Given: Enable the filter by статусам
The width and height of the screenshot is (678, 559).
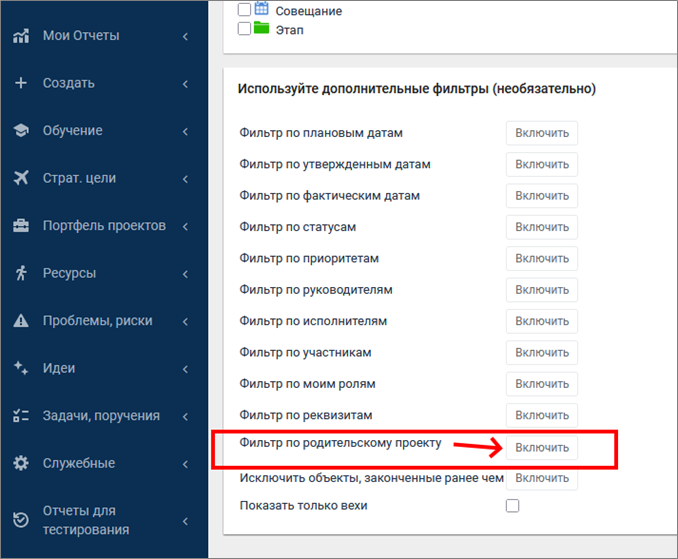Looking at the screenshot, I should (542, 227).
